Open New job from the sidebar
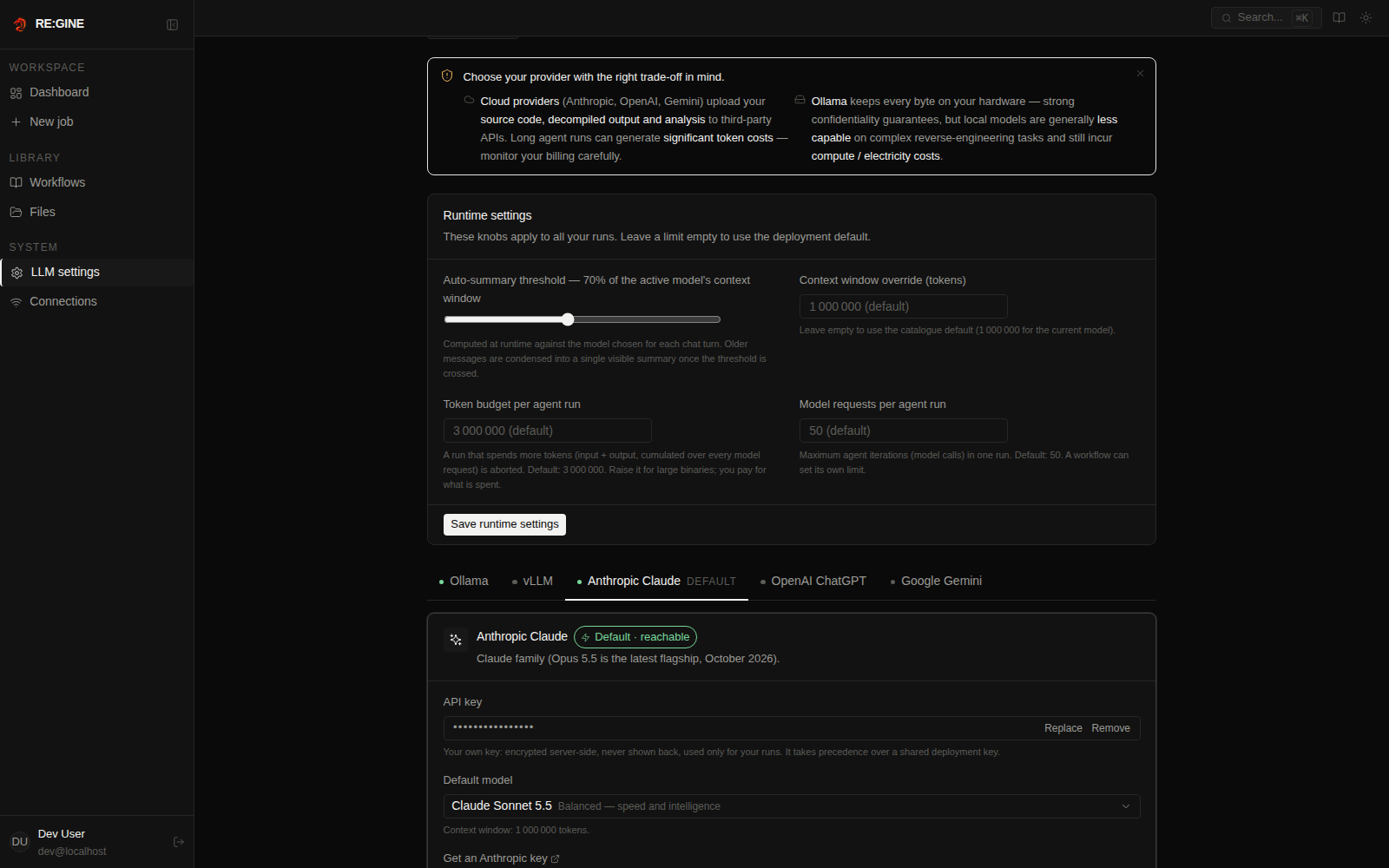 96,122
